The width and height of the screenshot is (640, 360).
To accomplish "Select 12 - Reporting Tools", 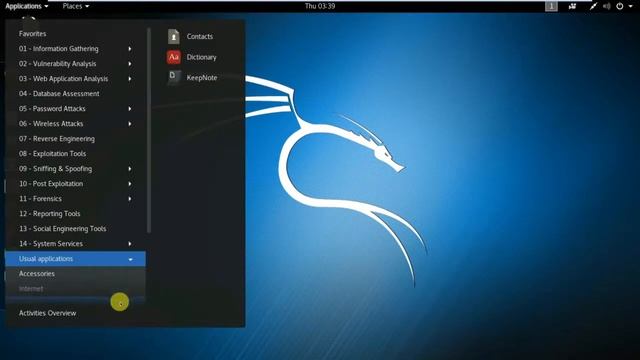I will click(x=49, y=214).
